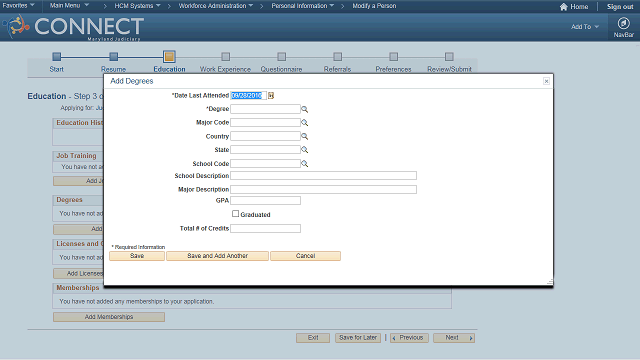Open the NavBar compass icon

point(623,23)
